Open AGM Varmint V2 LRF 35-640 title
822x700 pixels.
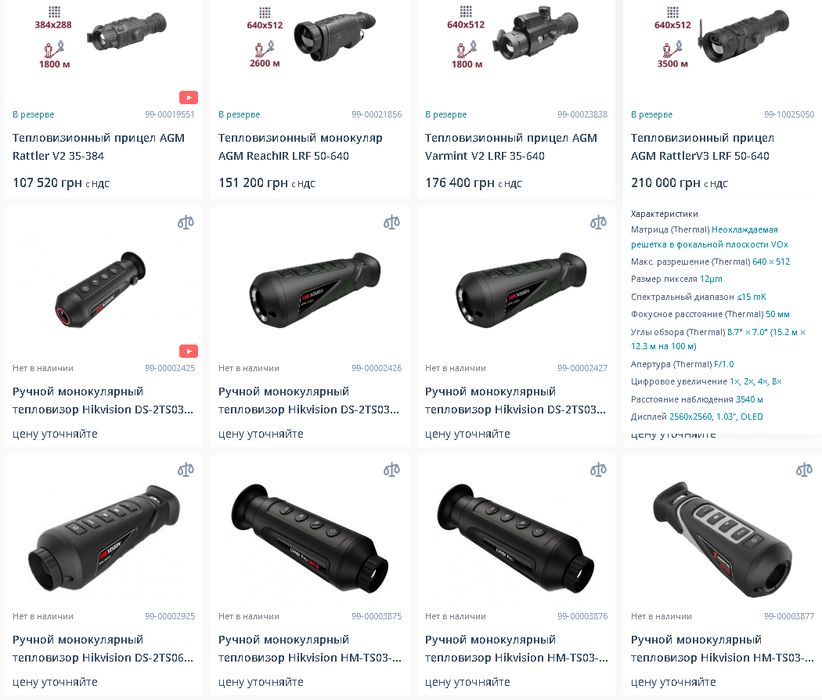(x=511, y=147)
